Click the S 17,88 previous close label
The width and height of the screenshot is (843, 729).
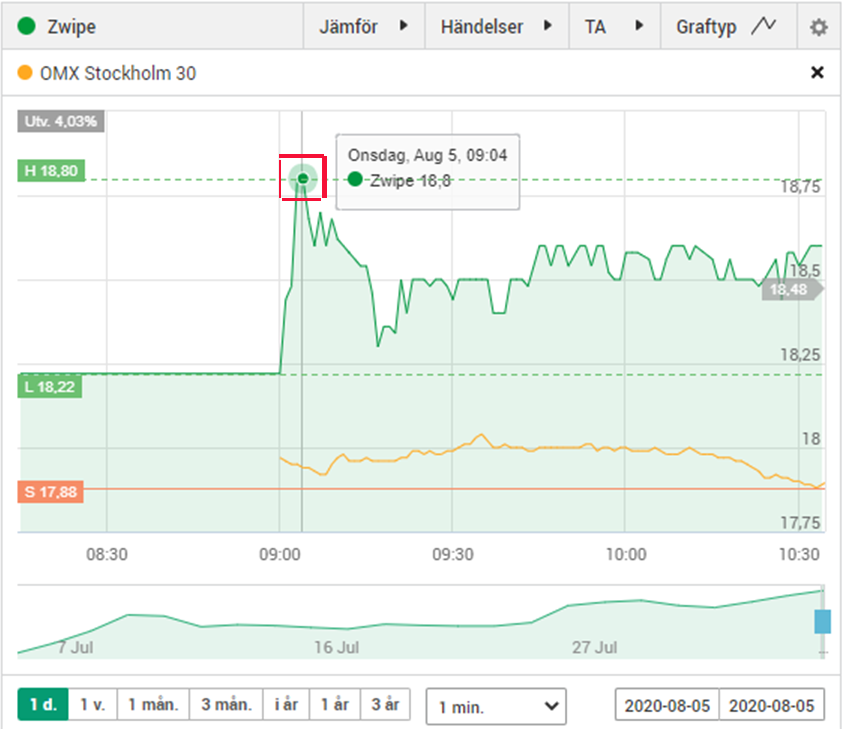pyautogui.click(x=51, y=491)
